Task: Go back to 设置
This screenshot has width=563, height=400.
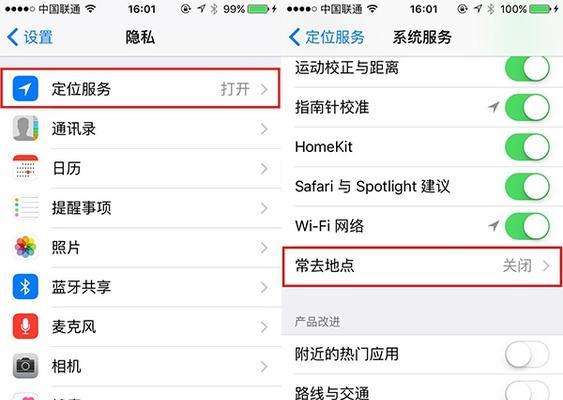Action: (30, 37)
